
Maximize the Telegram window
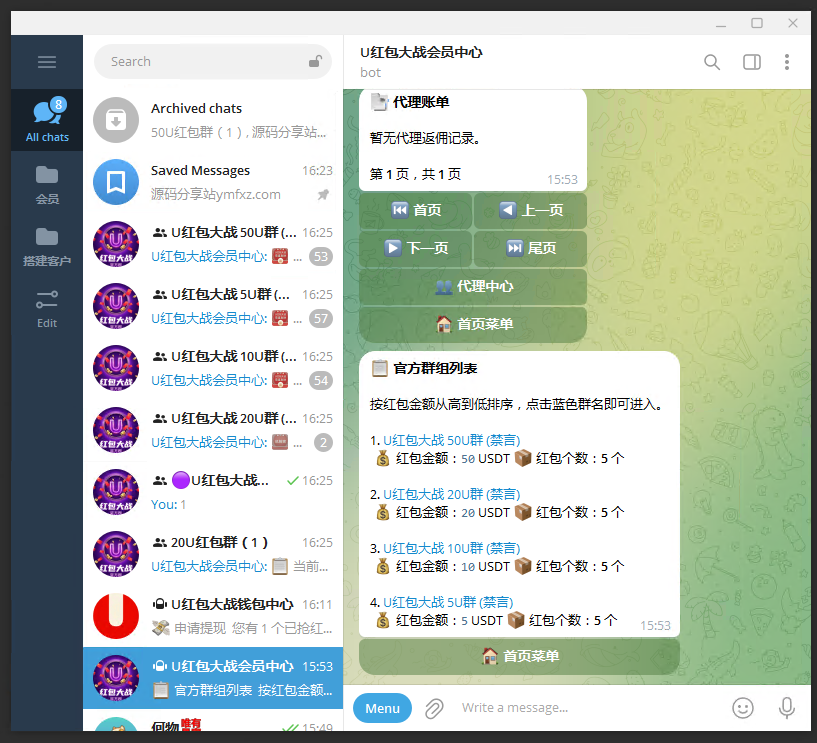coord(757,23)
